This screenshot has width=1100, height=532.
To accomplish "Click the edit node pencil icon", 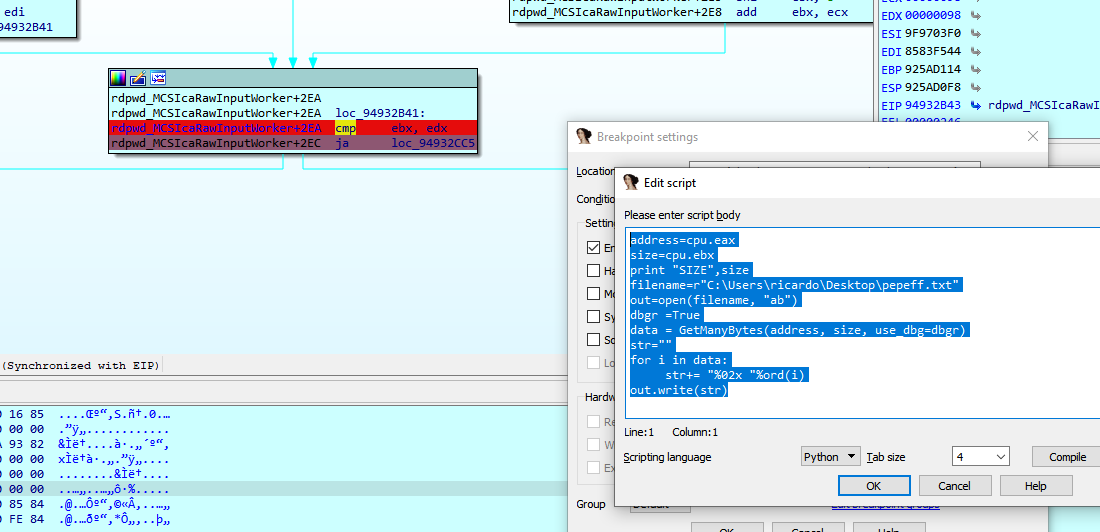I will pos(138,78).
